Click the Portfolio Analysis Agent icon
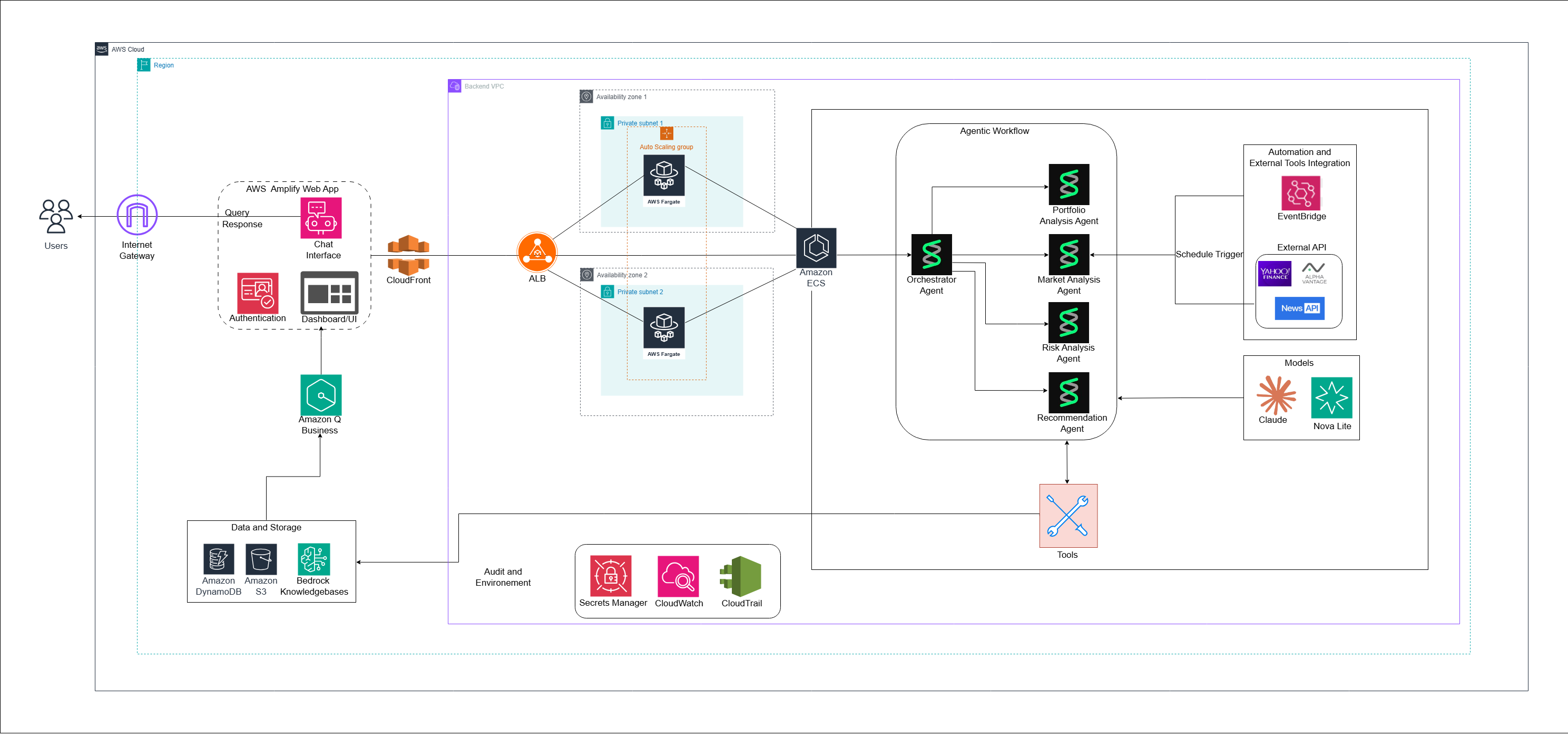 point(1069,185)
